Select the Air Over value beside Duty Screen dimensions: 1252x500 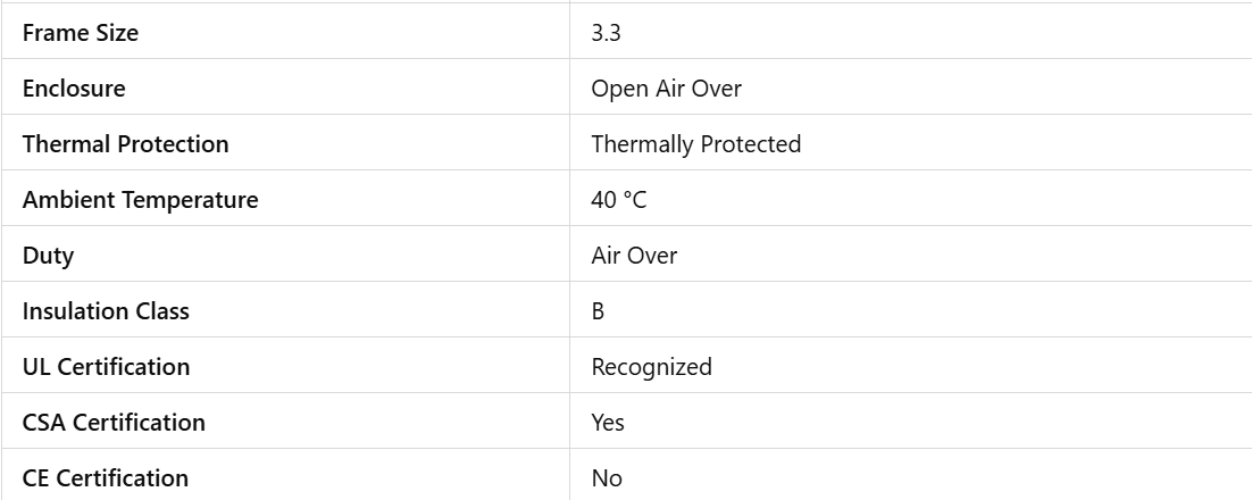[x=635, y=256]
